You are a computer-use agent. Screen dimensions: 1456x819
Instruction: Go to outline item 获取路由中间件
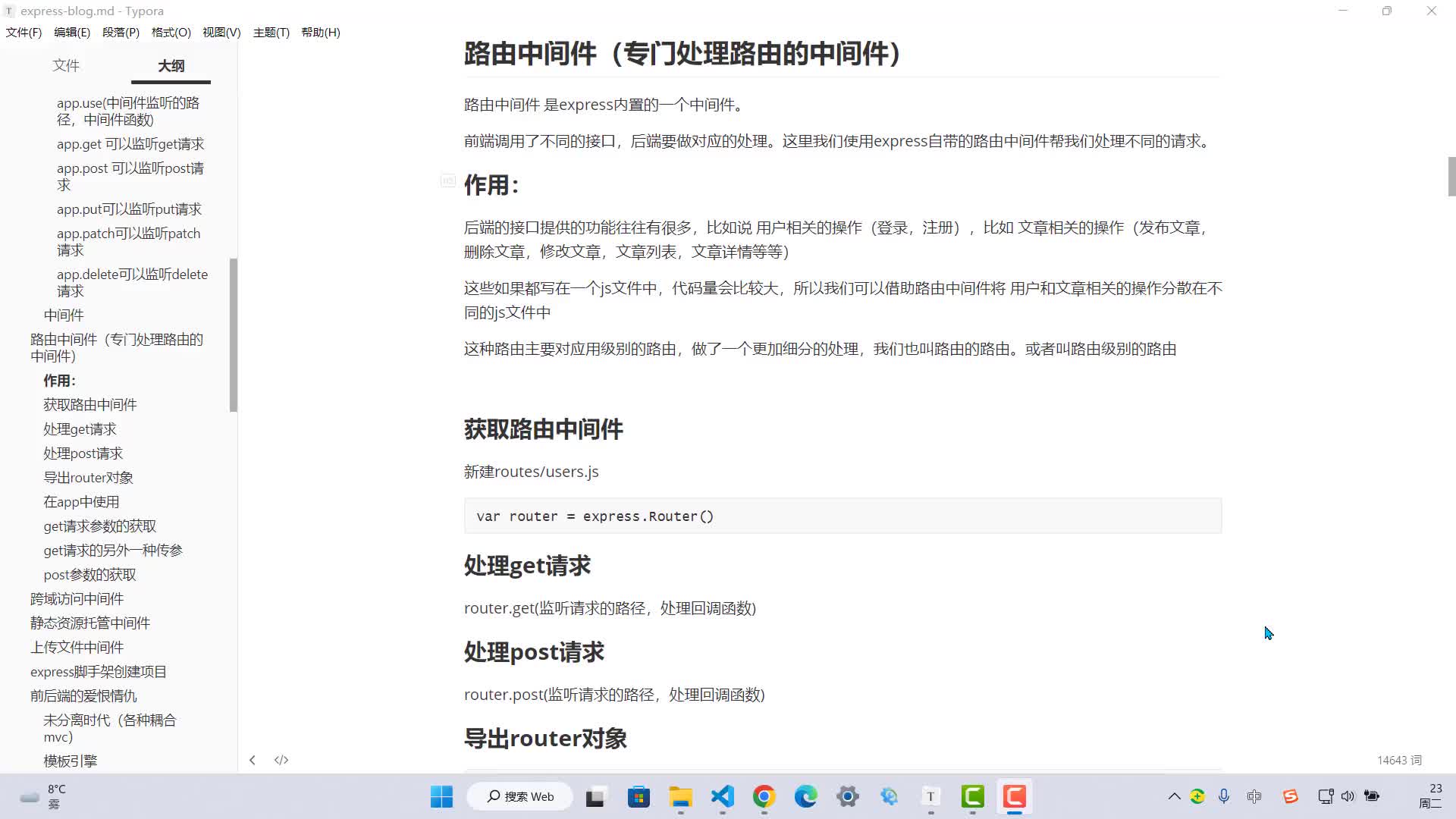pyautogui.click(x=90, y=404)
